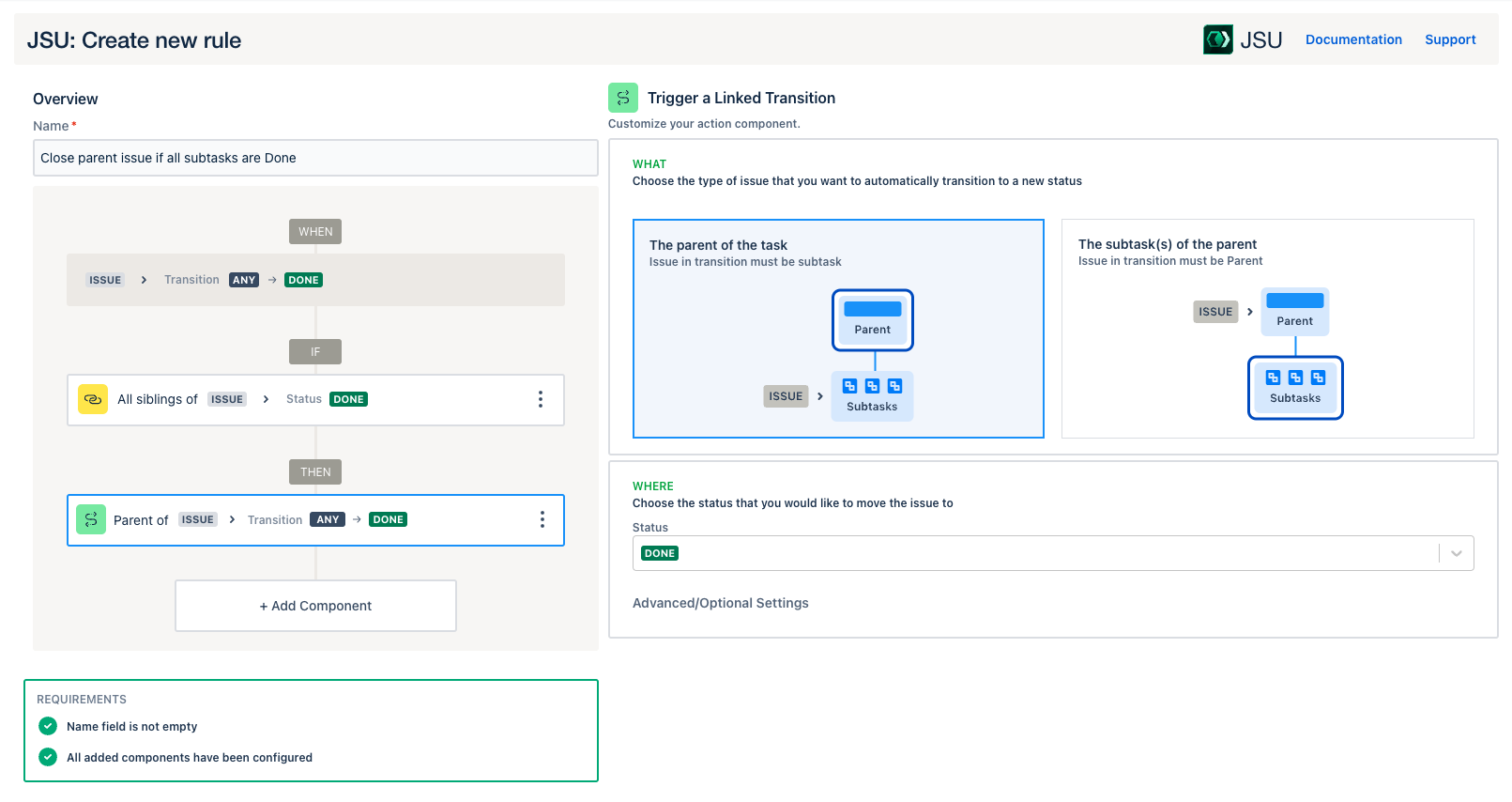Image resolution: width=1512 pixels, height=802 pixels.
Task: Click the WHAT section label
Action: (x=649, y=164)
